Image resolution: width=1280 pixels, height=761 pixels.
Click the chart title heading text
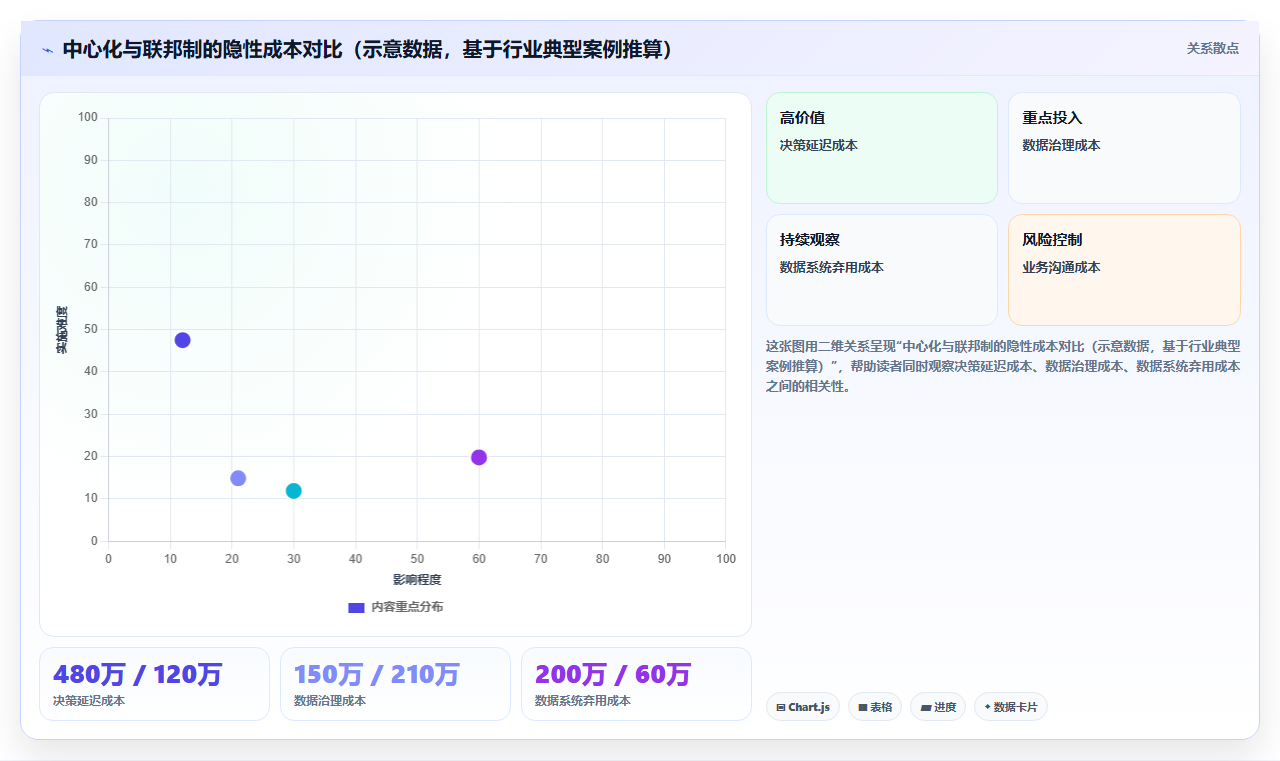[x=368, y=49]
